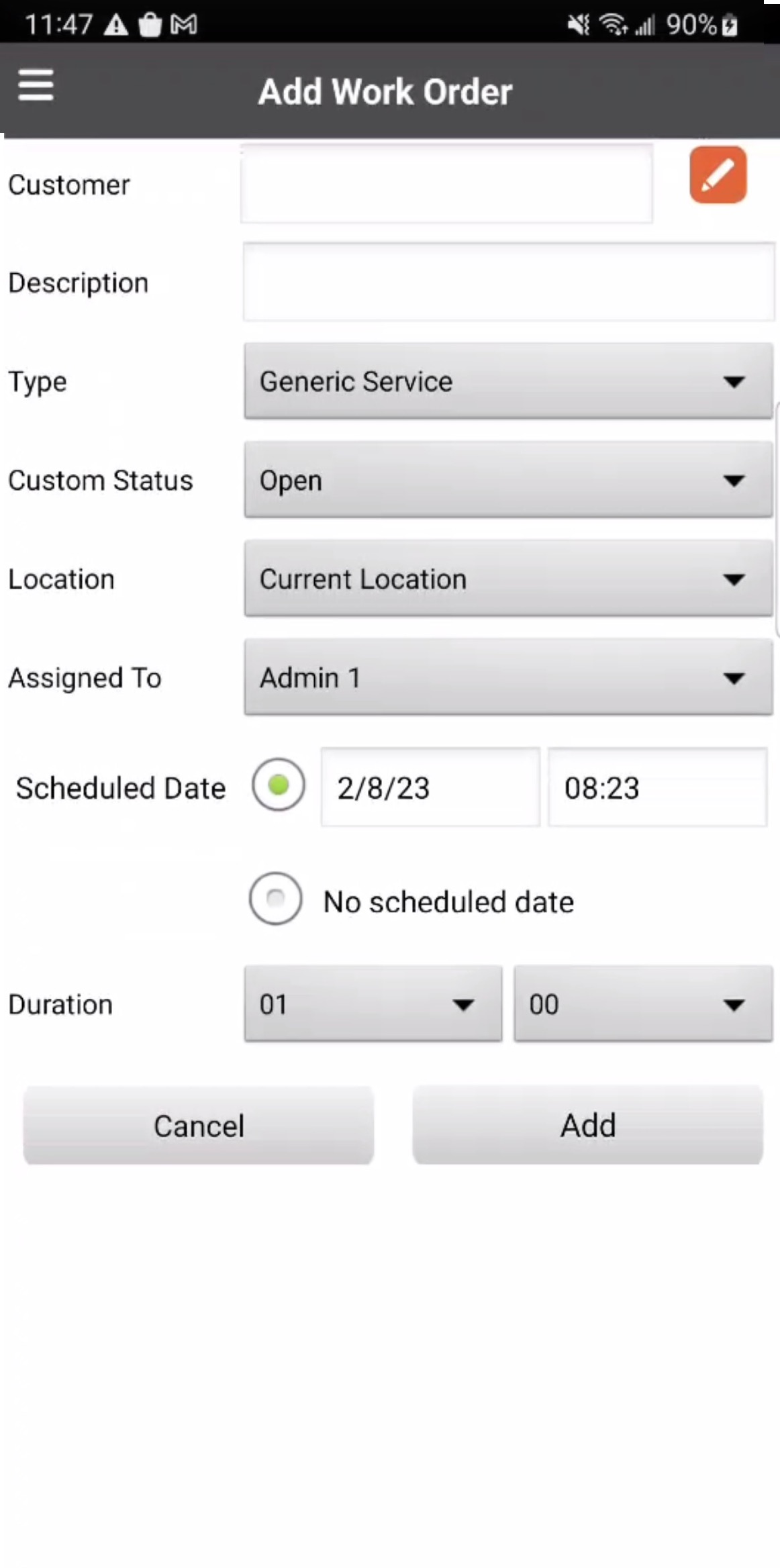Screen dimensions: 780x1568
Task: Tap the shopping bag notification icon
Action: point(150,26)
